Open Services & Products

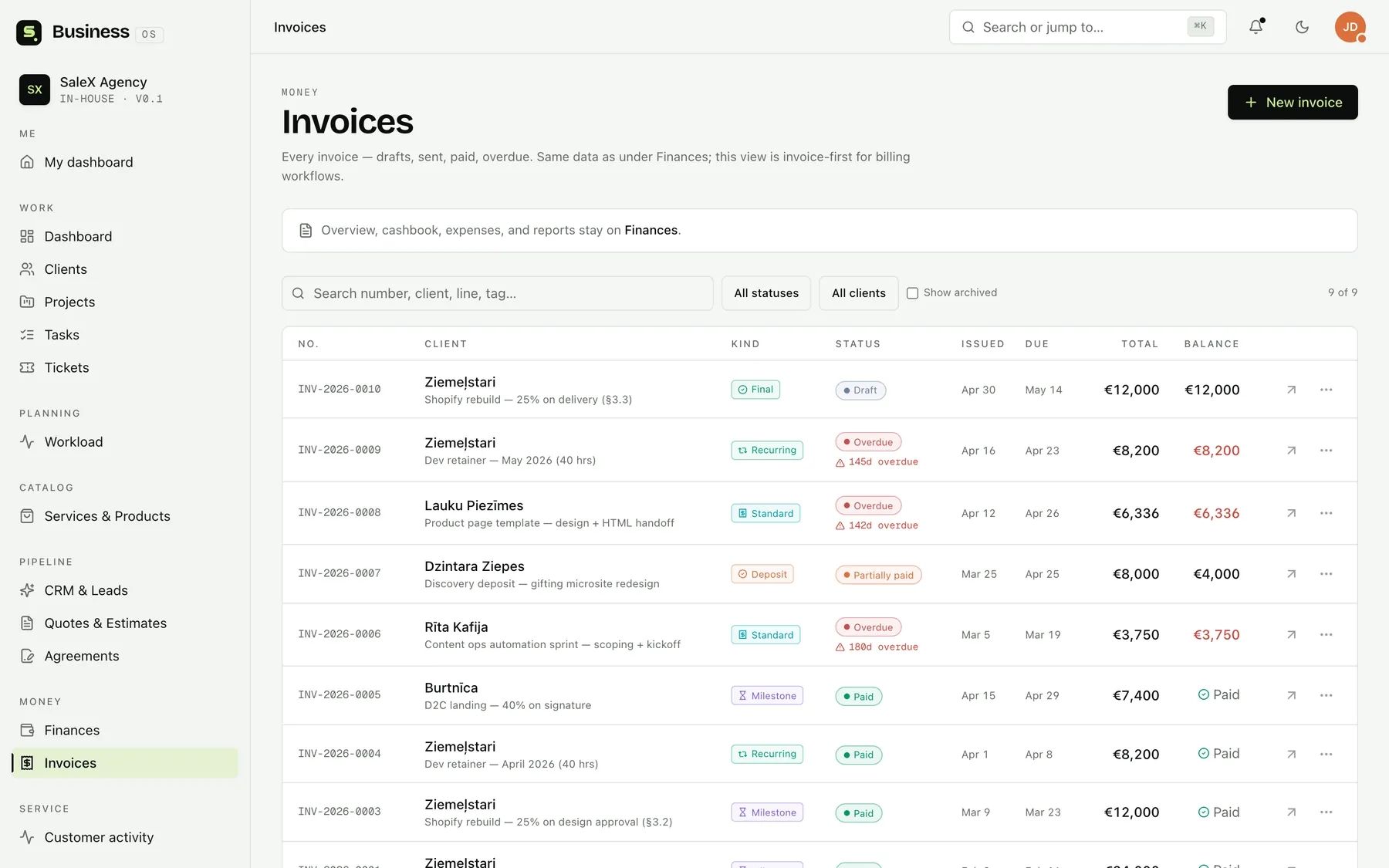coord(125,516)
